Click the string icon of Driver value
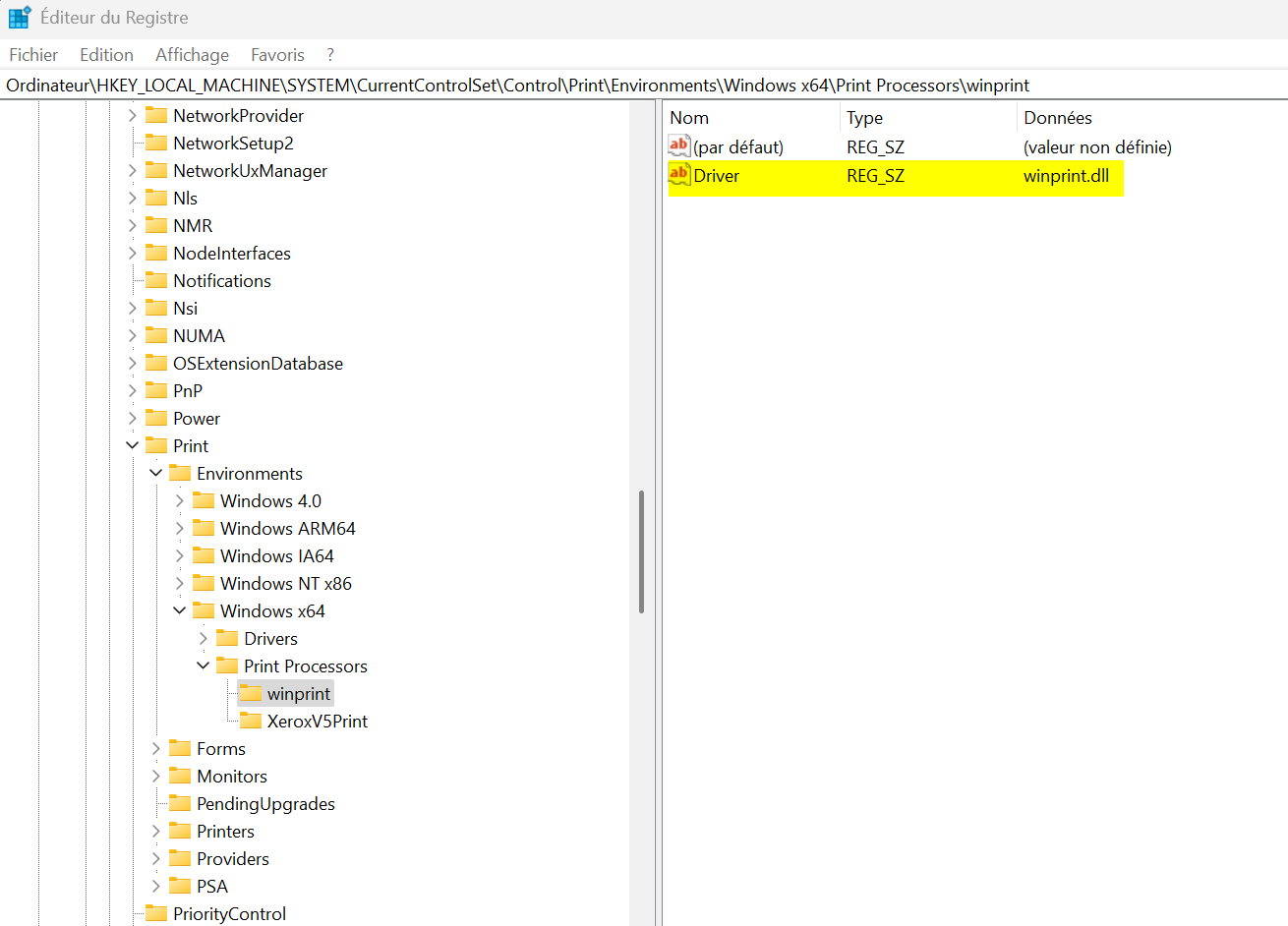The height and width of the screenshot is (926, 1288). point(679,175)
